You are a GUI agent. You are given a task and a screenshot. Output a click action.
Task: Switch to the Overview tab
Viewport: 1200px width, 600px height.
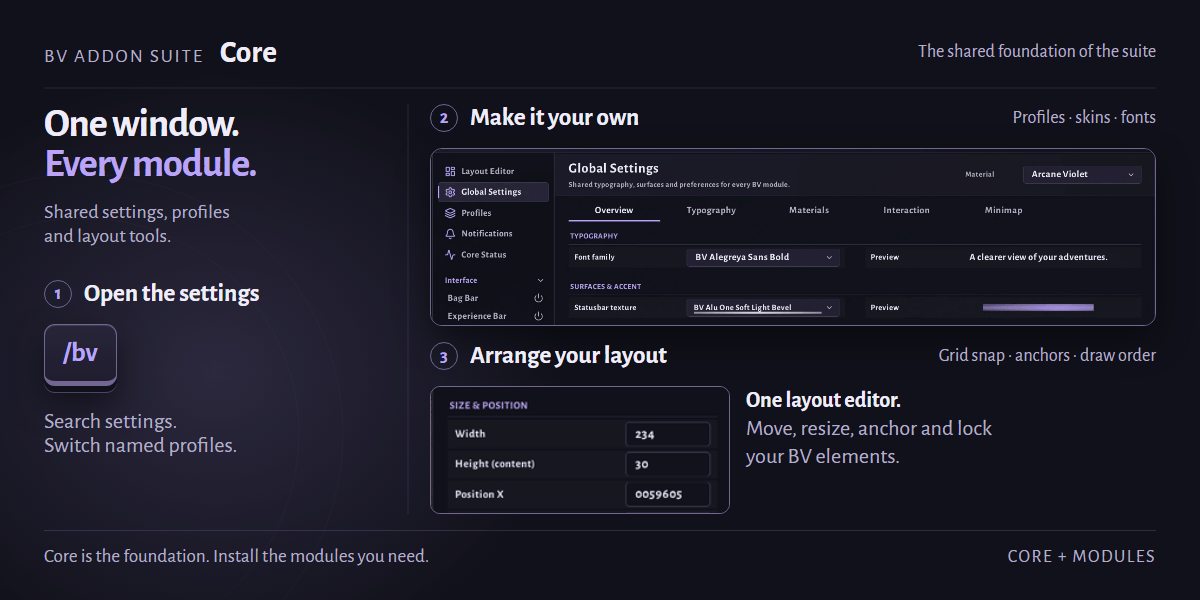tap(614, 210)
